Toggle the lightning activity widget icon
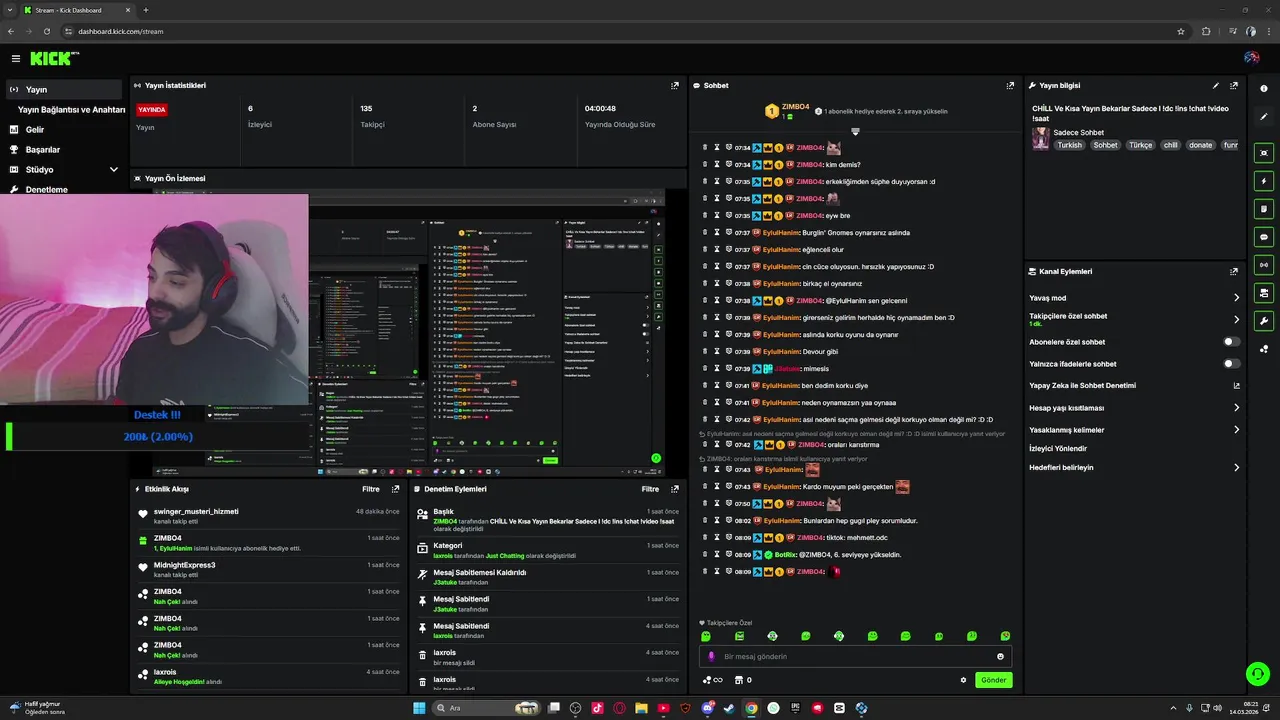This screenshot has width=1280, height=720. (1264, 181)
